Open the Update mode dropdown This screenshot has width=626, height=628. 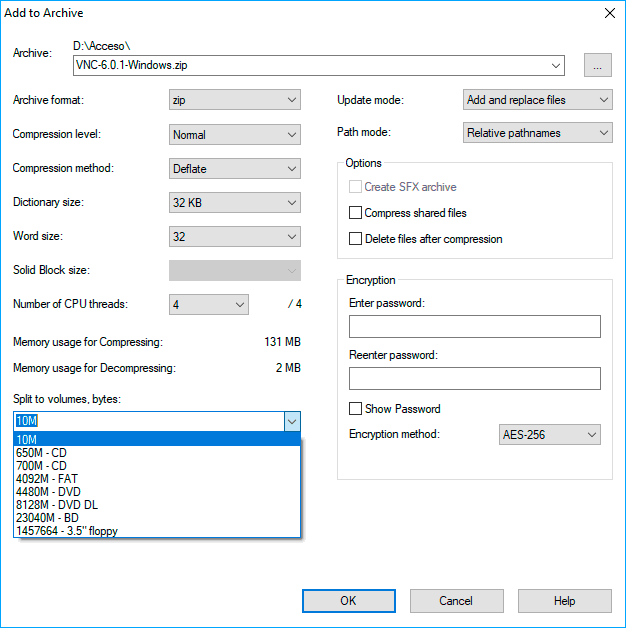(538, 100)
